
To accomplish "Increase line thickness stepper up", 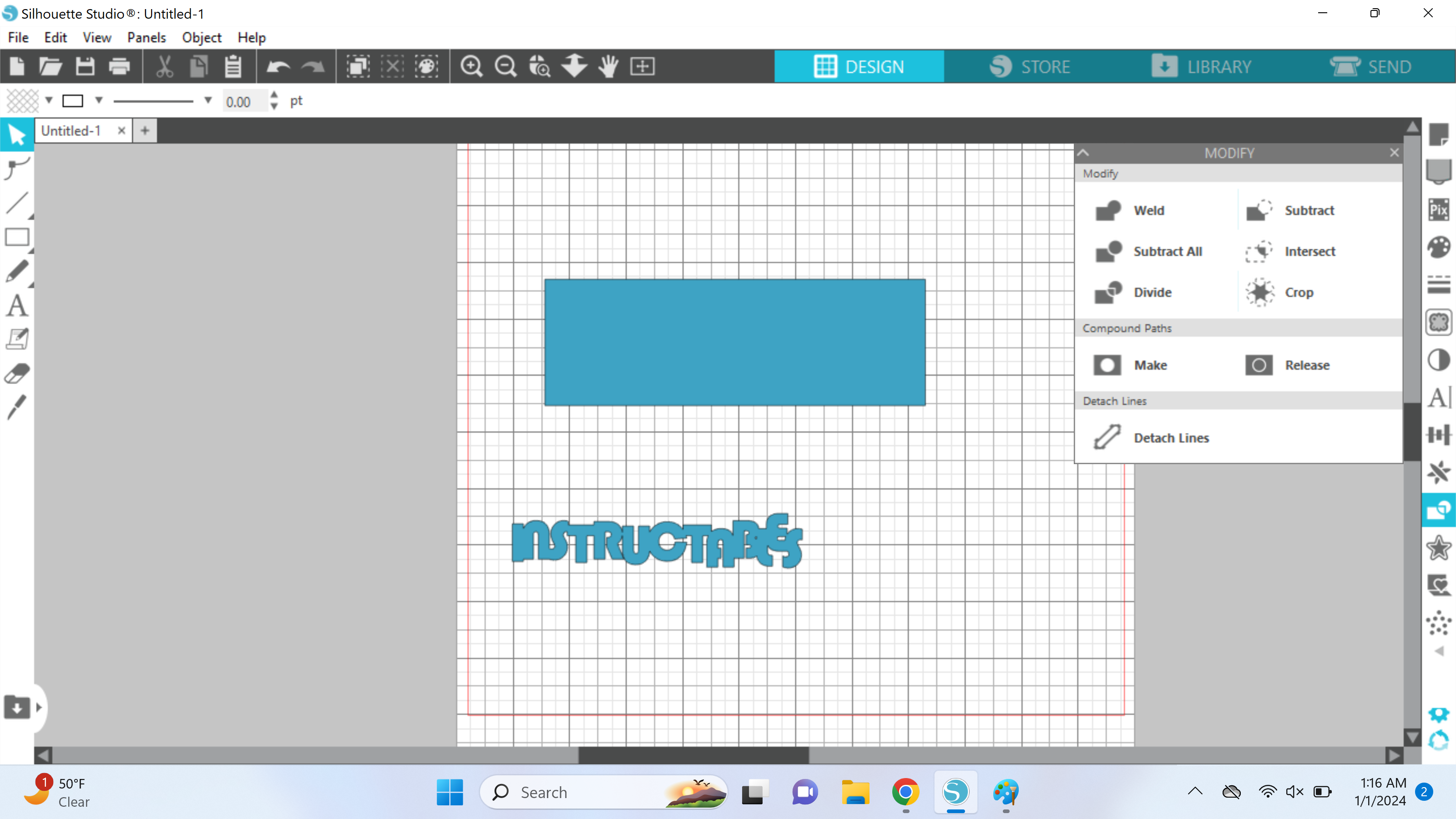I will click(x=274, y=94).
